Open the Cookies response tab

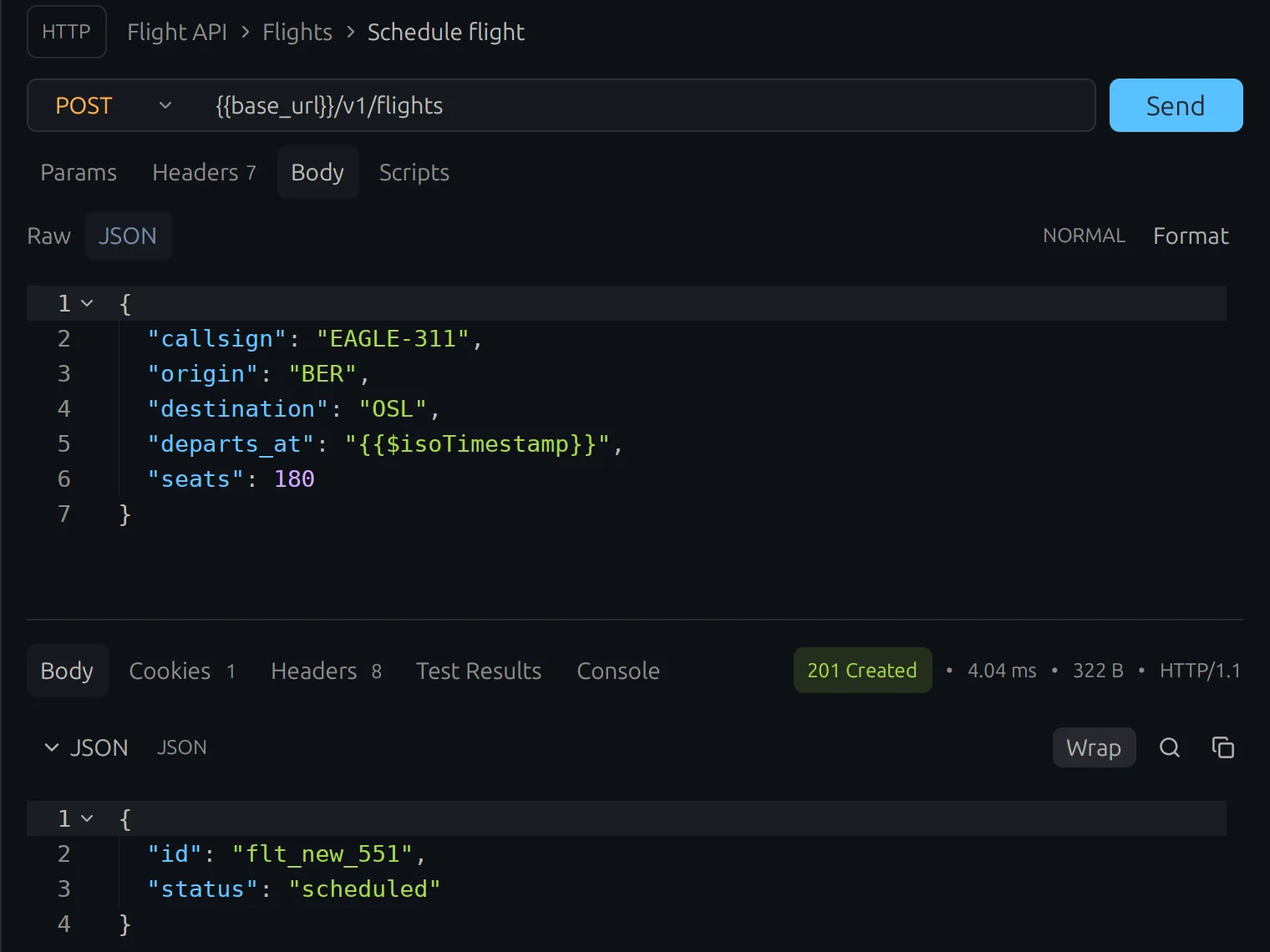[182, 671]
